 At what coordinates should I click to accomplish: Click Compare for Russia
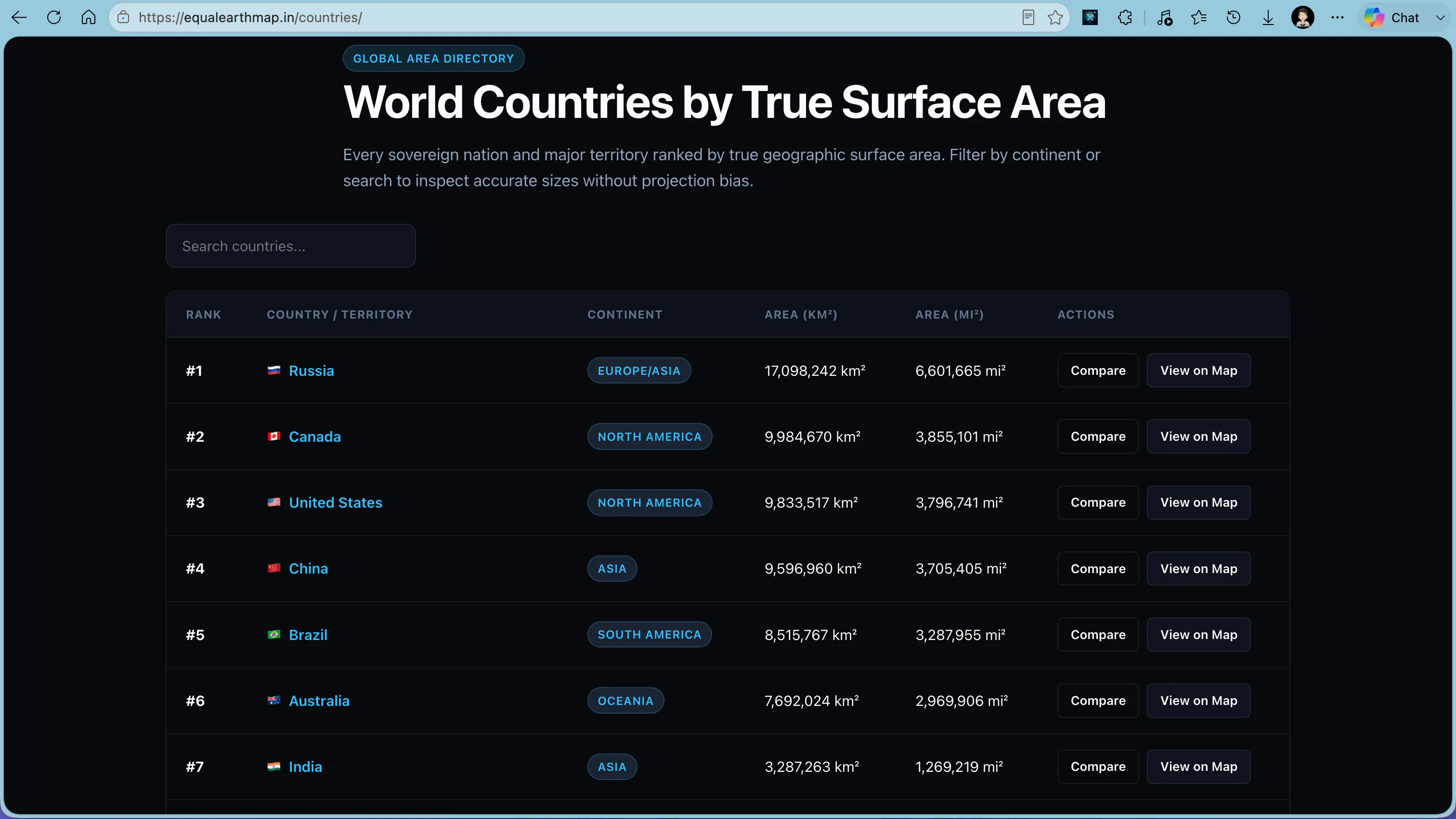click(1098, 371)
